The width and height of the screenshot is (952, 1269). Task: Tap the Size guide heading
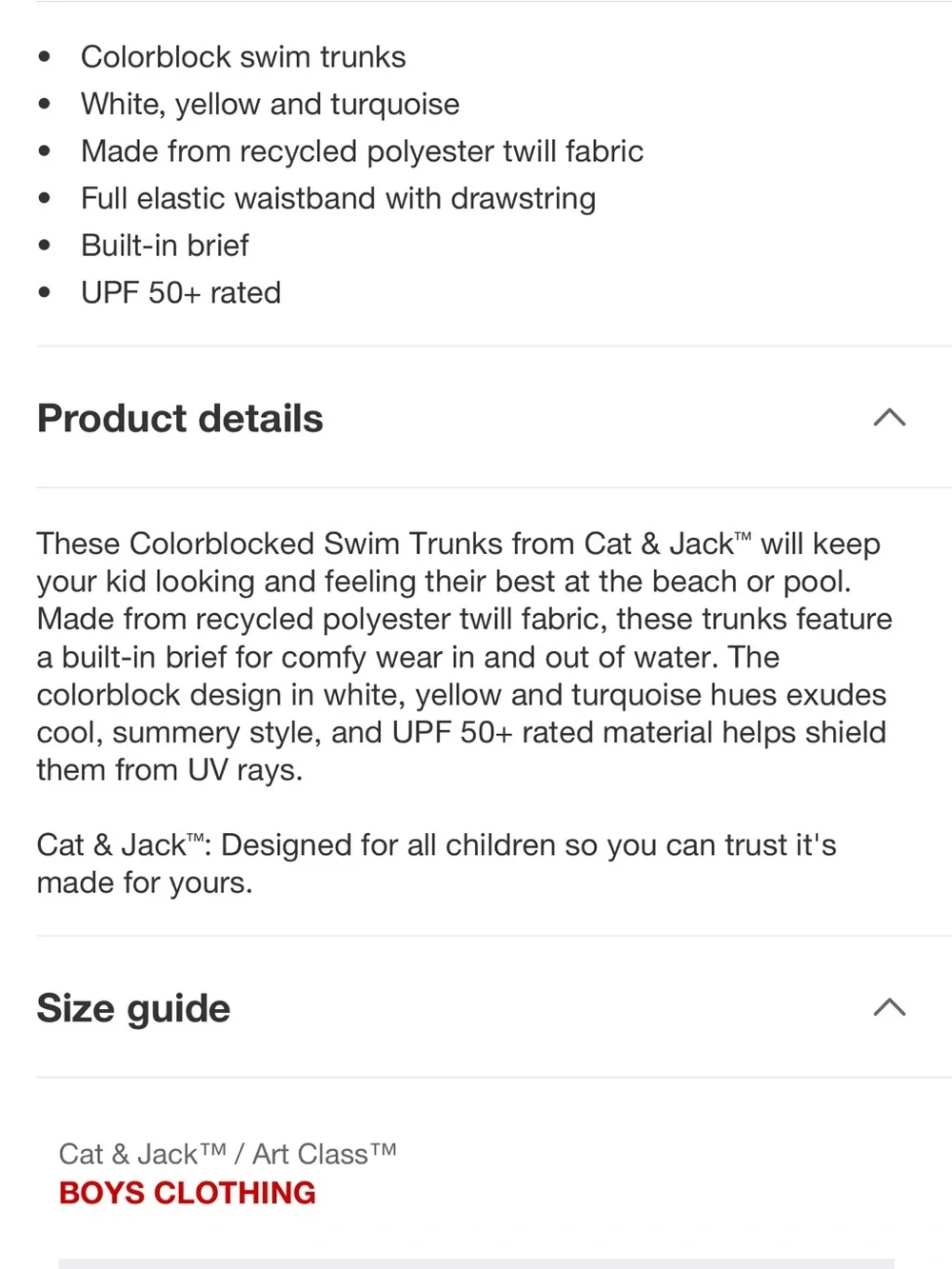(133, 1009)
